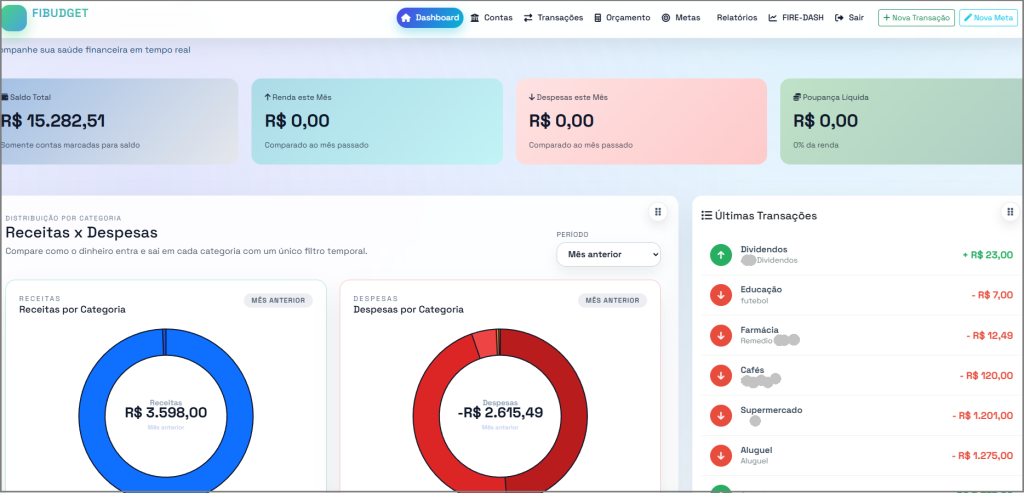The height and width of the screenshot is (493, 1024).
Task: Open the Dashboard tab
Action: 430,18
